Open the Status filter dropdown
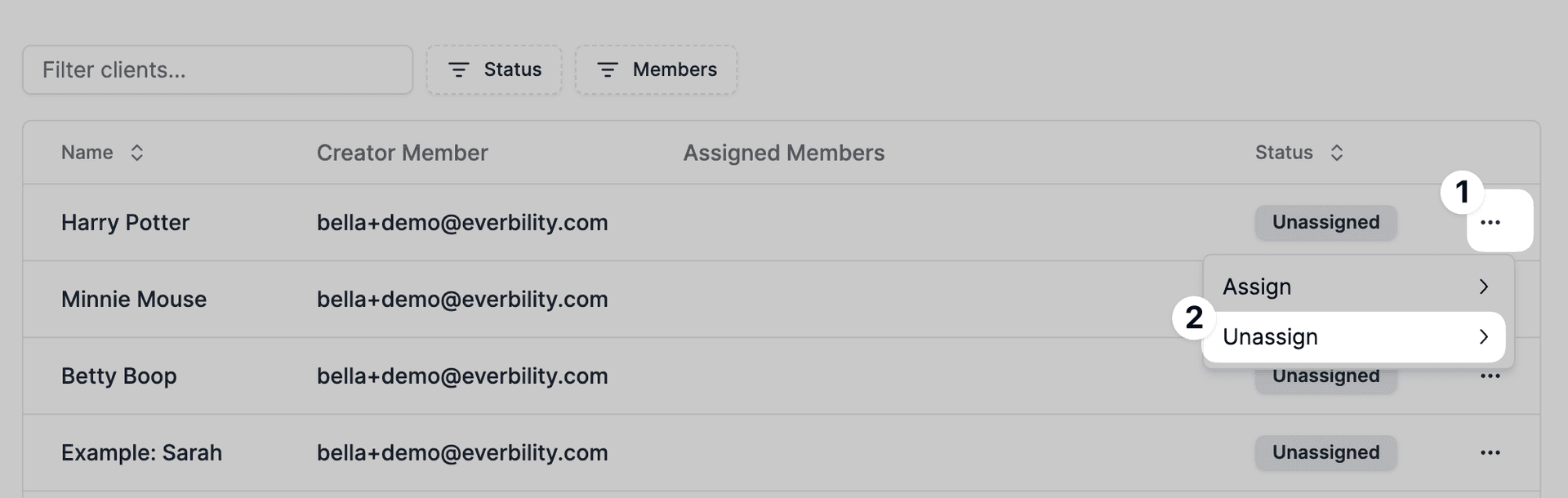 pyautogui.click(x=494, y=69)
